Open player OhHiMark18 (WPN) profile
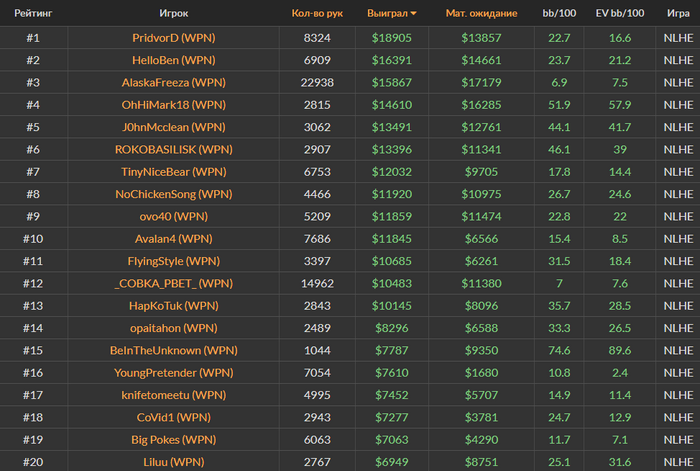 [x=174, y=105]
